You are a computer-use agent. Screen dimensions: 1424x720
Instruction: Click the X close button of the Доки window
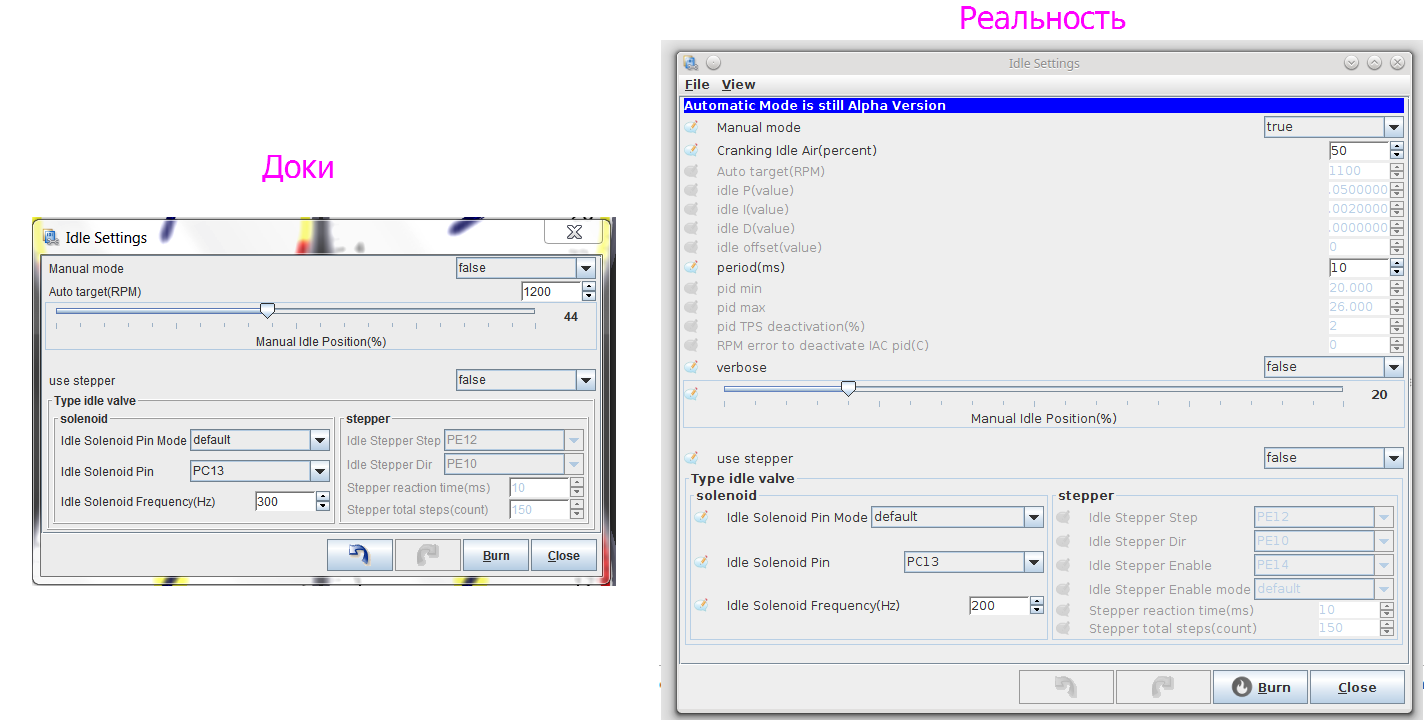pos(574,232)
